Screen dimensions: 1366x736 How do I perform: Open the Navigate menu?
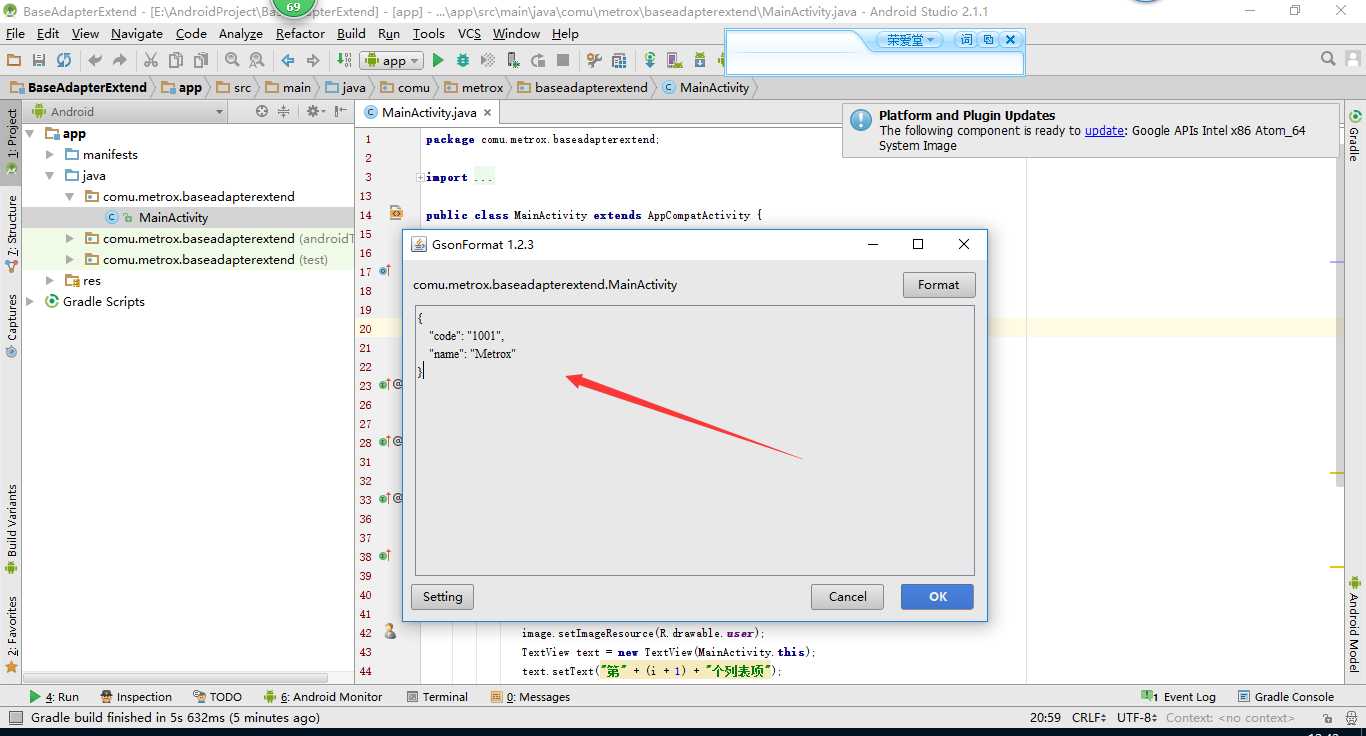(137, 33)
